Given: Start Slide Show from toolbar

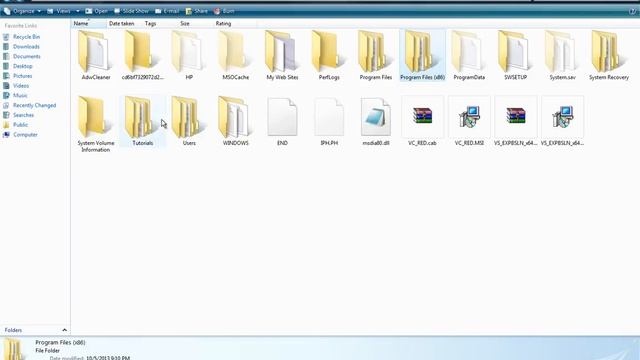Looking at the screenshot, I should click(131, 11).
